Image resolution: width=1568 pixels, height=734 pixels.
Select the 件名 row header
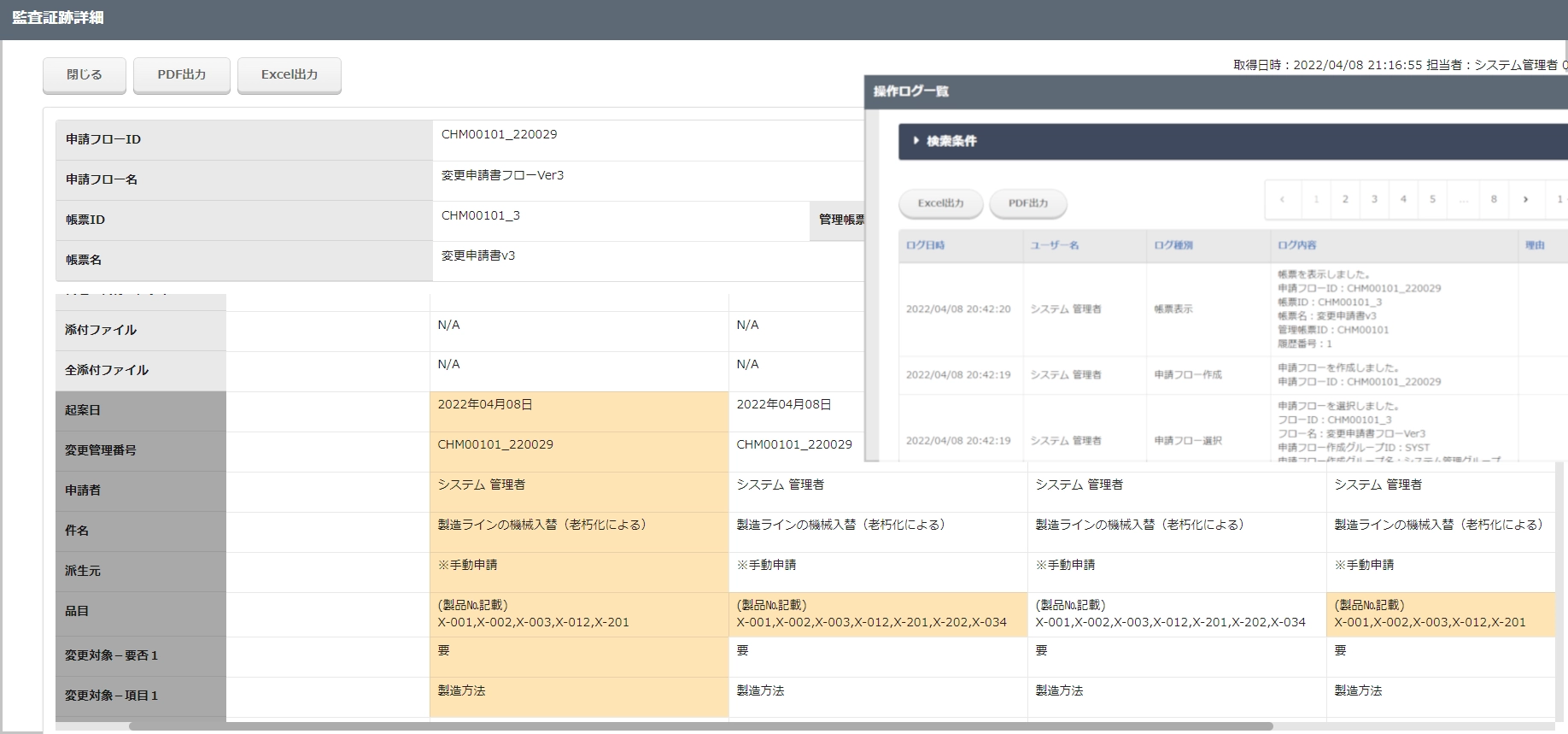point(141,531)
